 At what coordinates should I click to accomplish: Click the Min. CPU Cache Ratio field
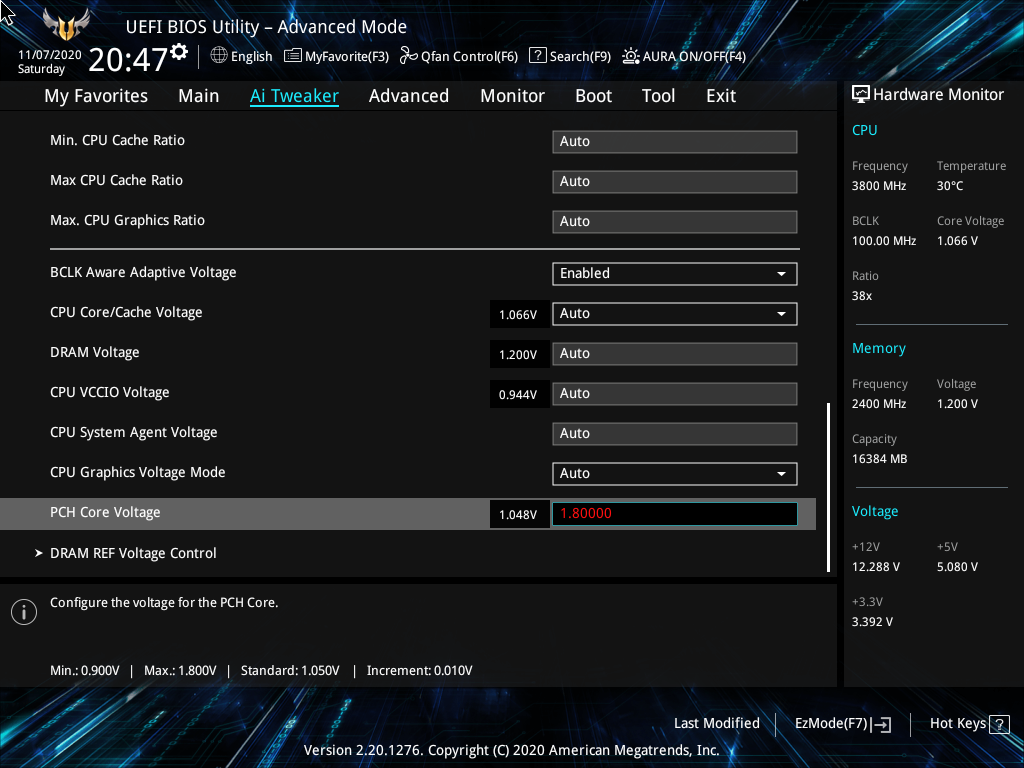(x=675, y=142)
